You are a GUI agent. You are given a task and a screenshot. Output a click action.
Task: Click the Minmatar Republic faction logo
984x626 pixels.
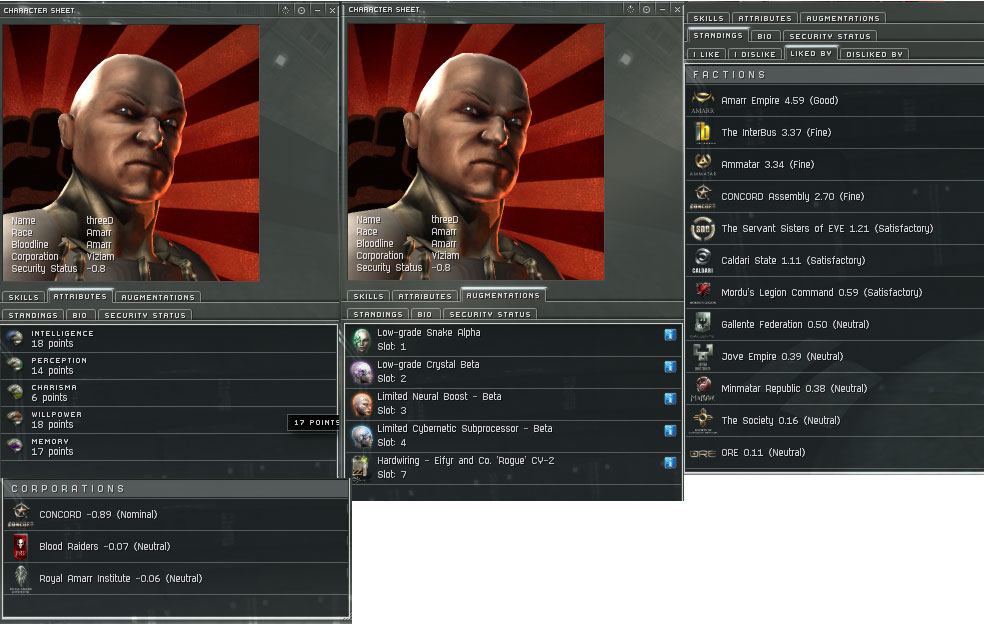[x=702, y=389]
